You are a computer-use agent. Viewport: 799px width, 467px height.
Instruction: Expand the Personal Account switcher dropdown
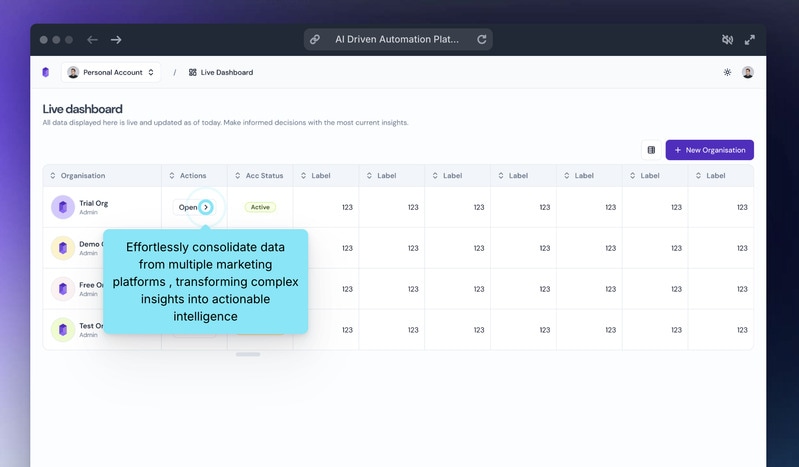(111, 72)
